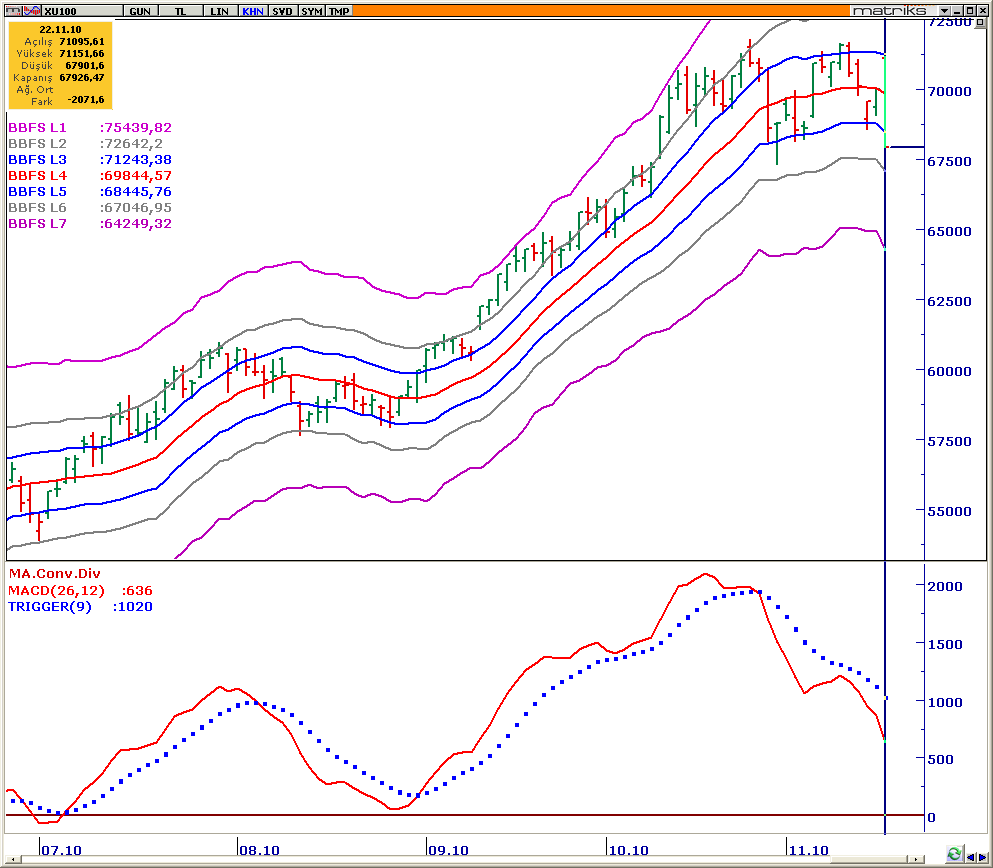This screenshot has width=993, height=868.
Task: Click the MA.Conv.Div indicator label
Action: point(54,574)
